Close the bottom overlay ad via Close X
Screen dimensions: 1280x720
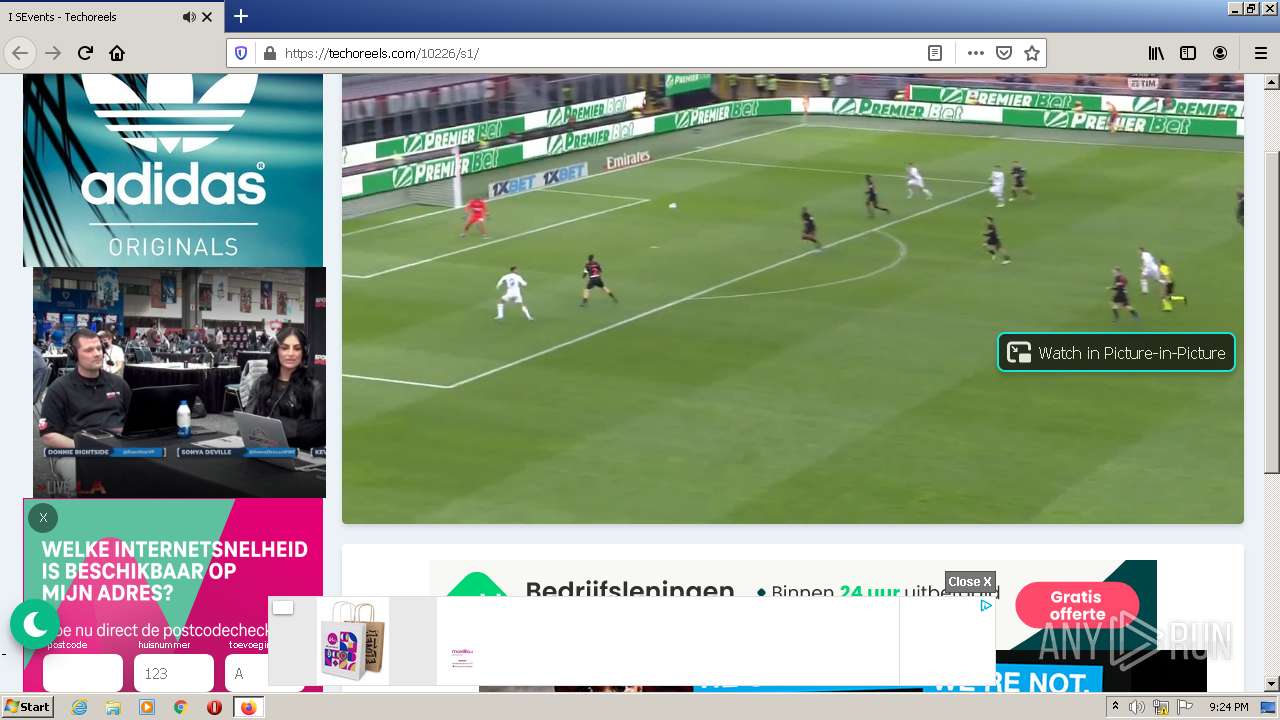point(970,582)
